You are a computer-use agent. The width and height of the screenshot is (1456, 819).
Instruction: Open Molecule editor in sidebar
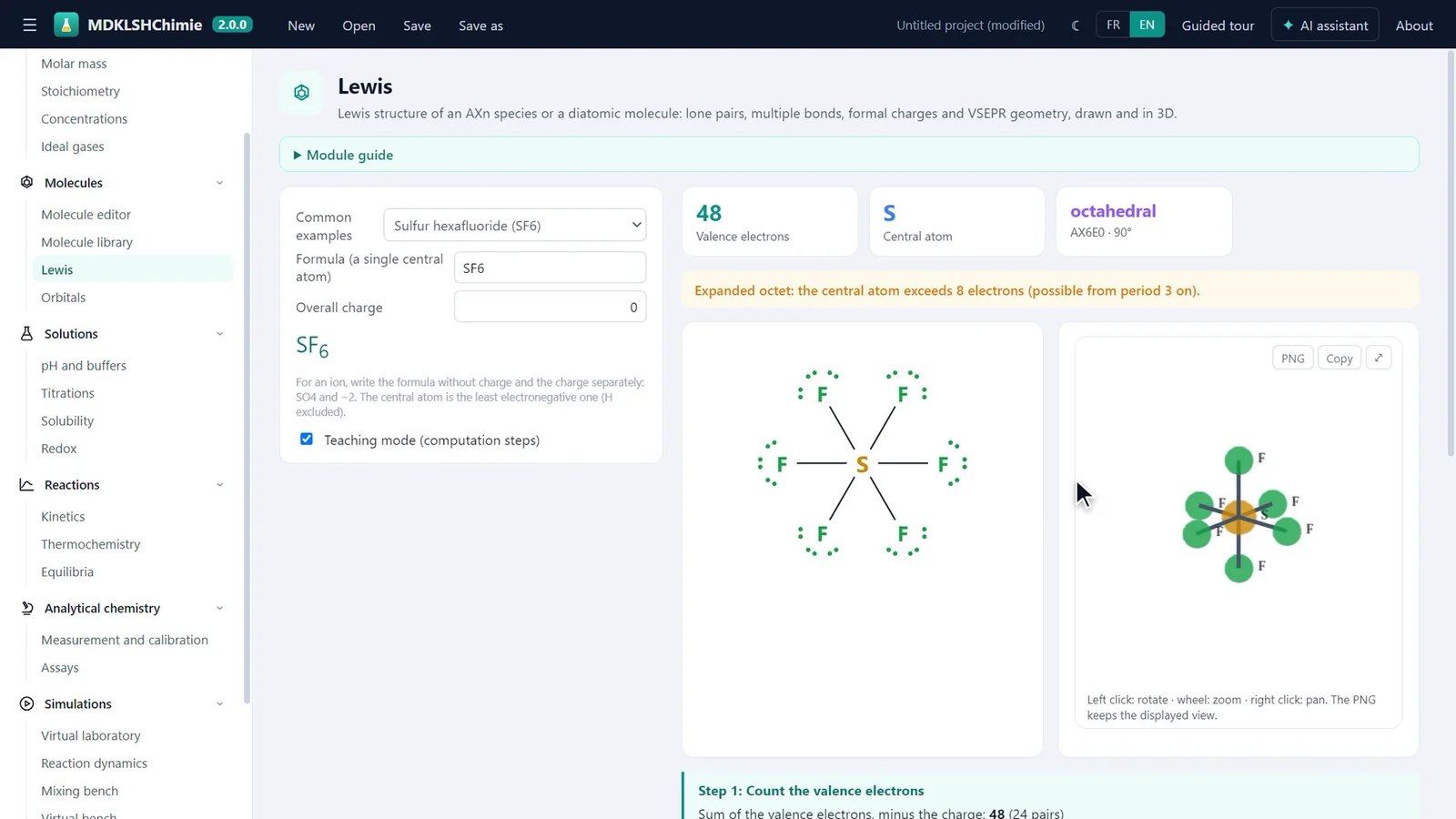click(86, 215)
